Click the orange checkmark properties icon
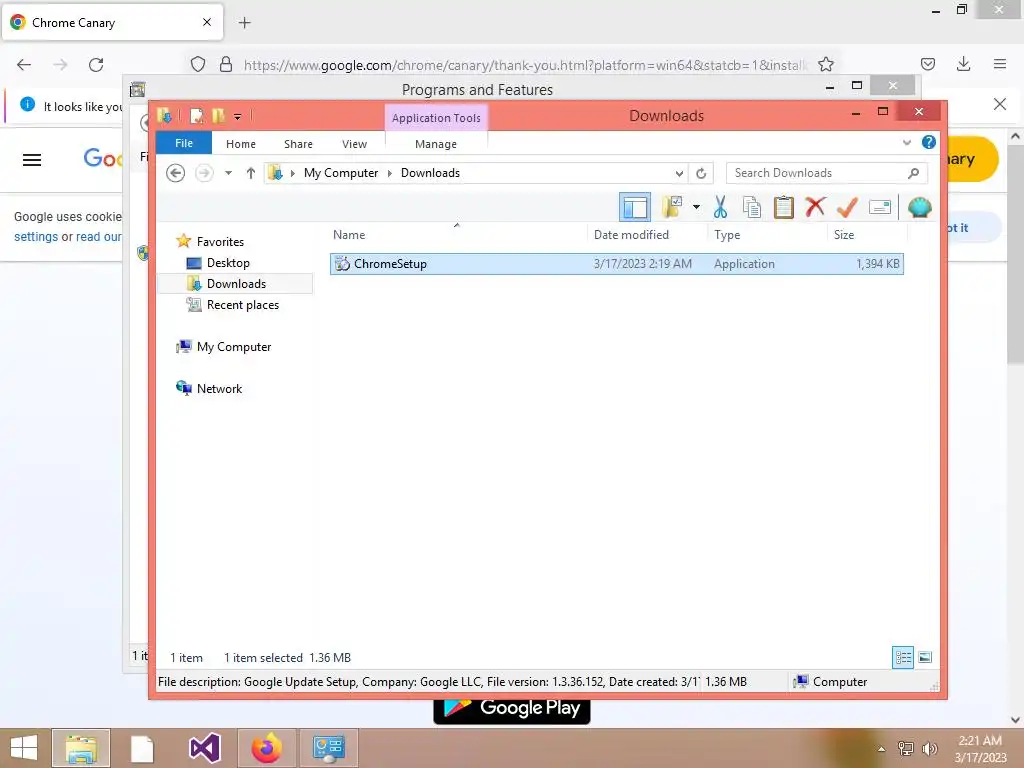 click(x=847, y=207)
